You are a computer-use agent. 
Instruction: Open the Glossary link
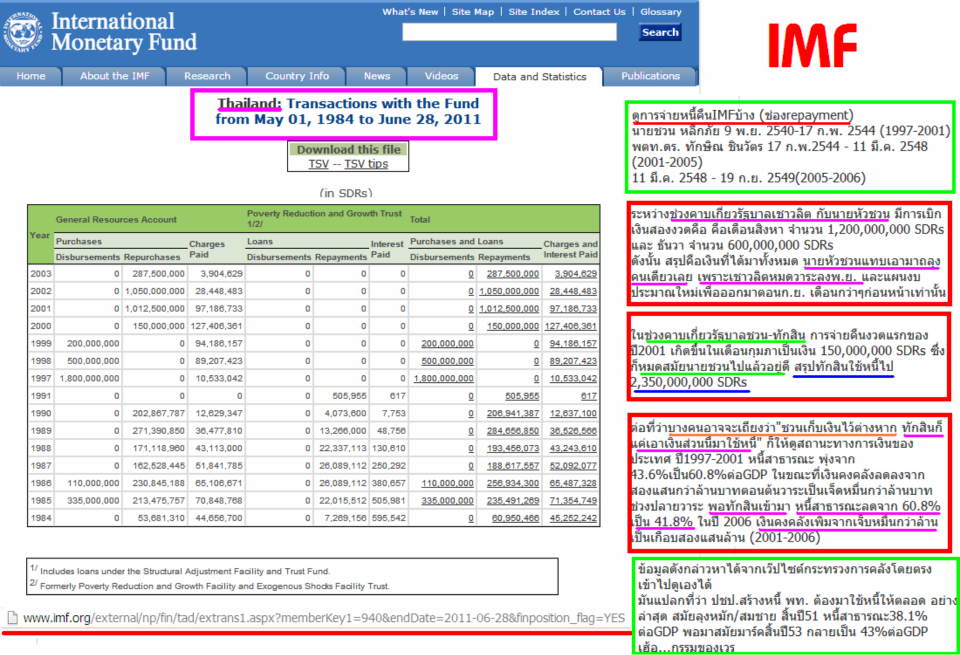(x=661, y=12)
